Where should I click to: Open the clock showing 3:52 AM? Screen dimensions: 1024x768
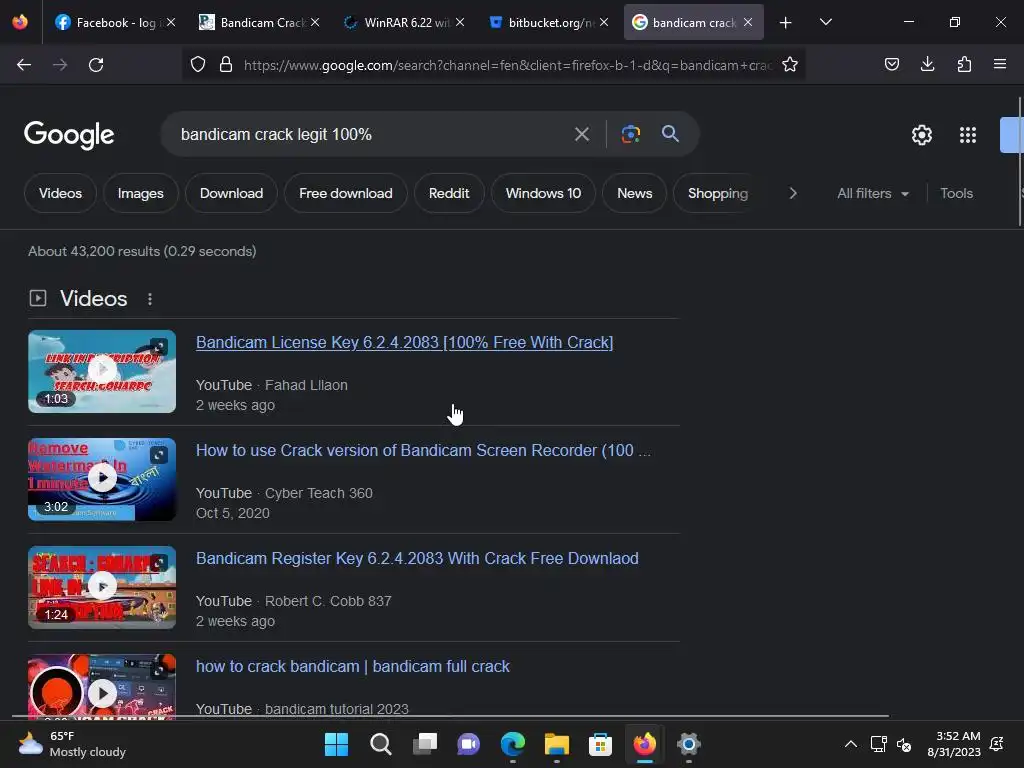click(953, 744)
